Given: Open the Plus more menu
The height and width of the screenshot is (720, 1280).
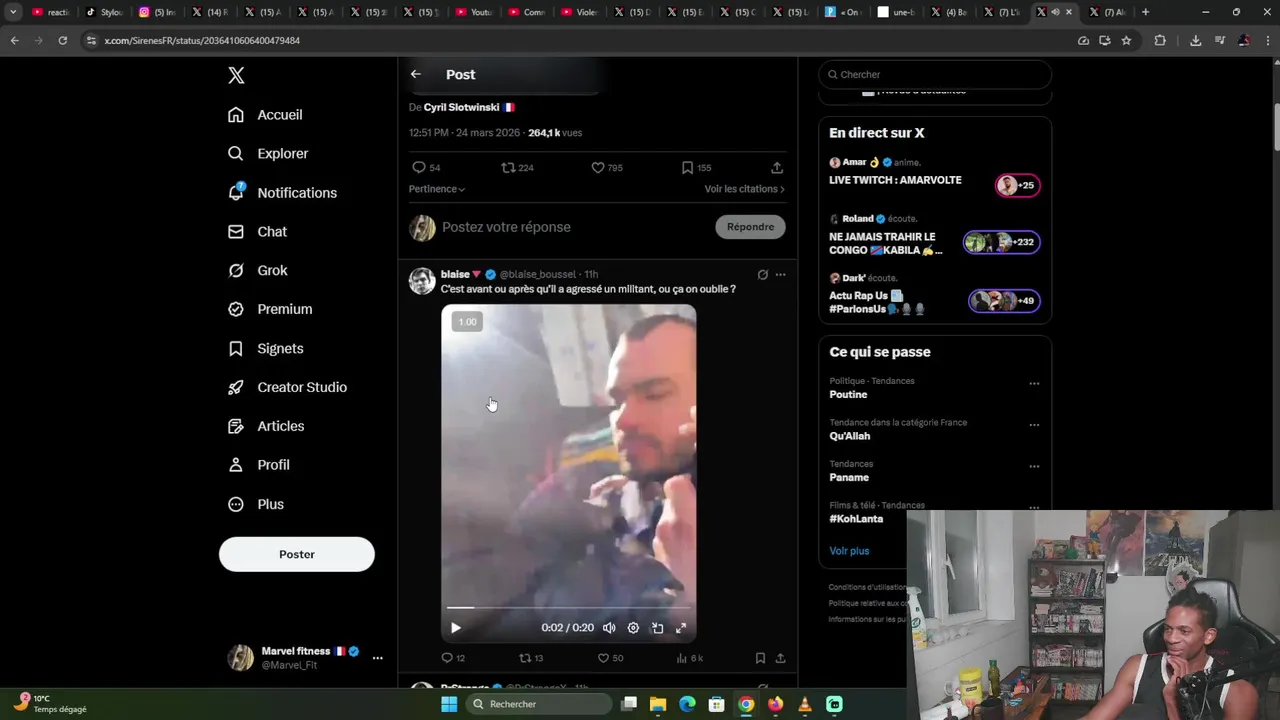Looking at the screenshot, I should click(256, 505).
